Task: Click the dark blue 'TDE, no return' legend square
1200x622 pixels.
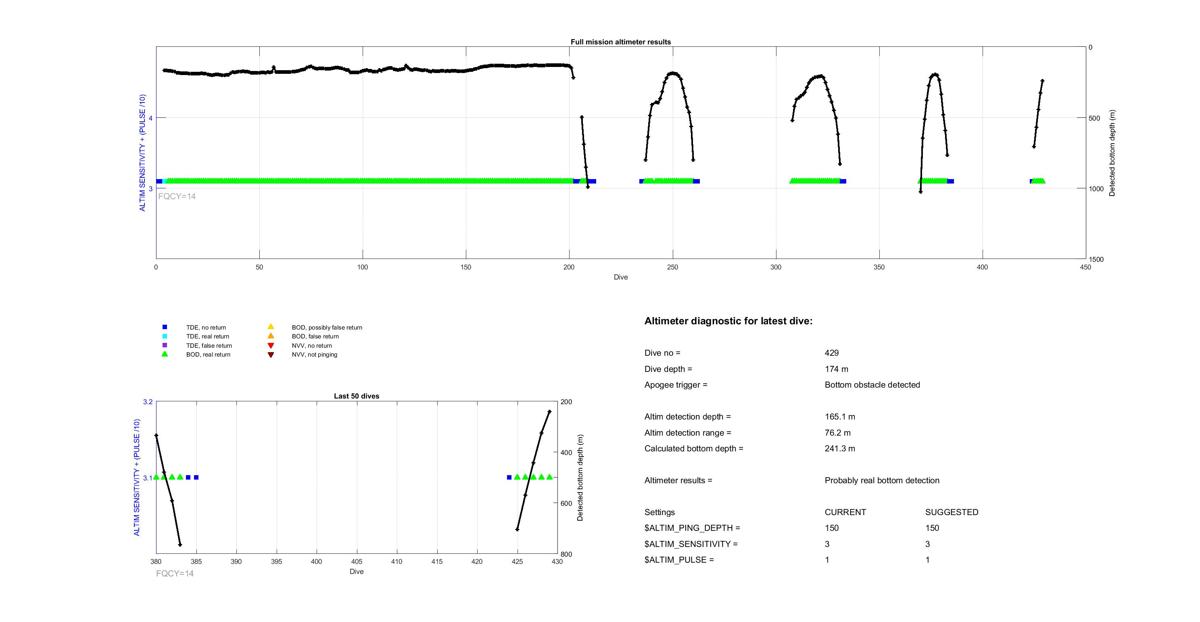Action: (165, 327)
